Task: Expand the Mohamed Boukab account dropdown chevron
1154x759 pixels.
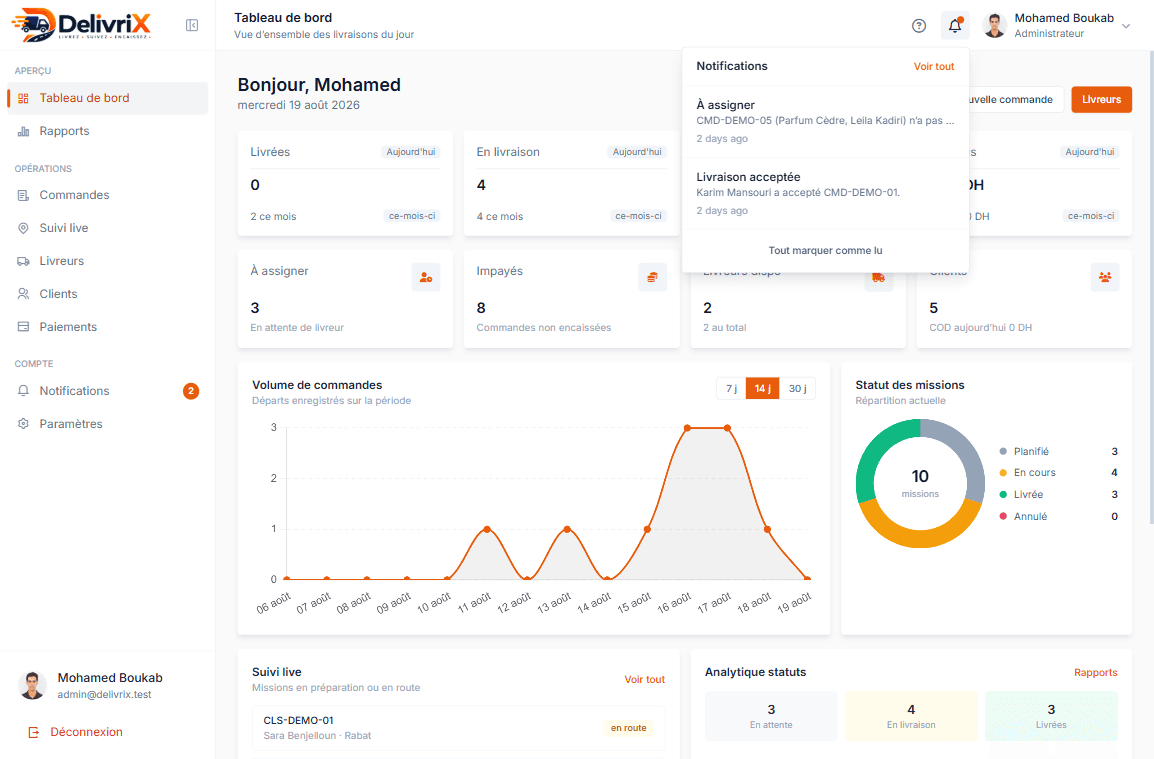Action: point(1126,26)
